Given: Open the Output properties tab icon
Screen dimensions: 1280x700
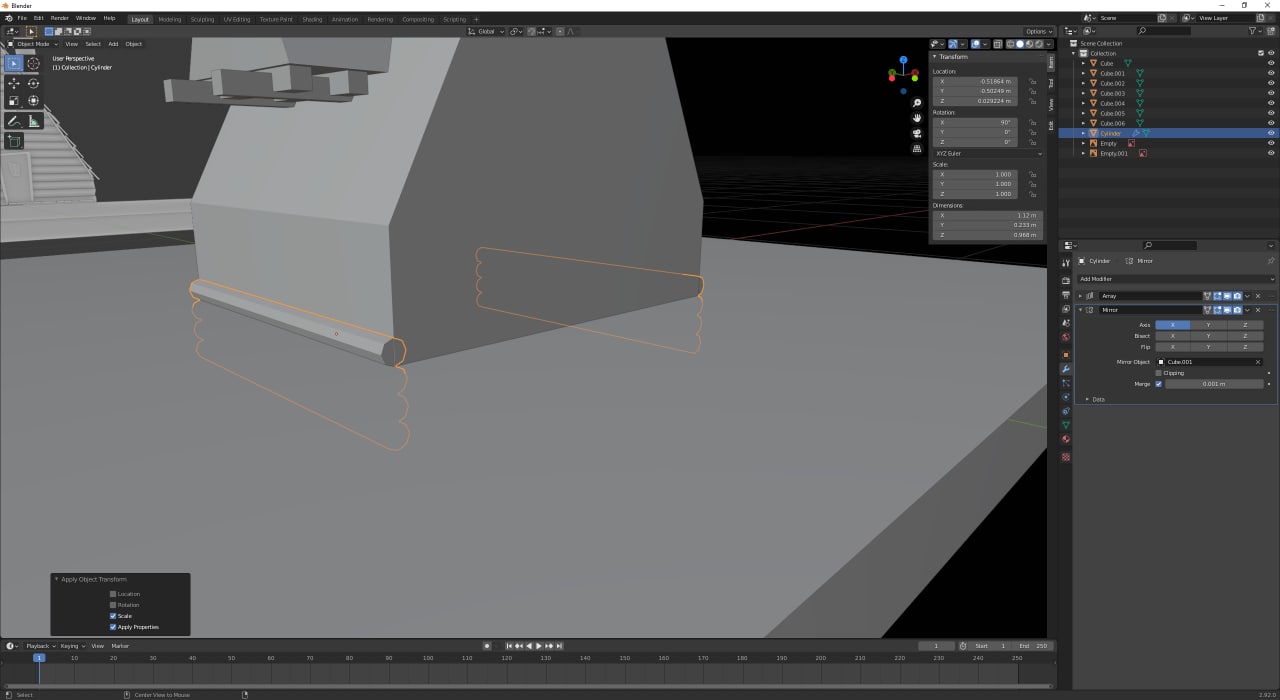Looking at the screenshot, I should [x=1066, y=294].
